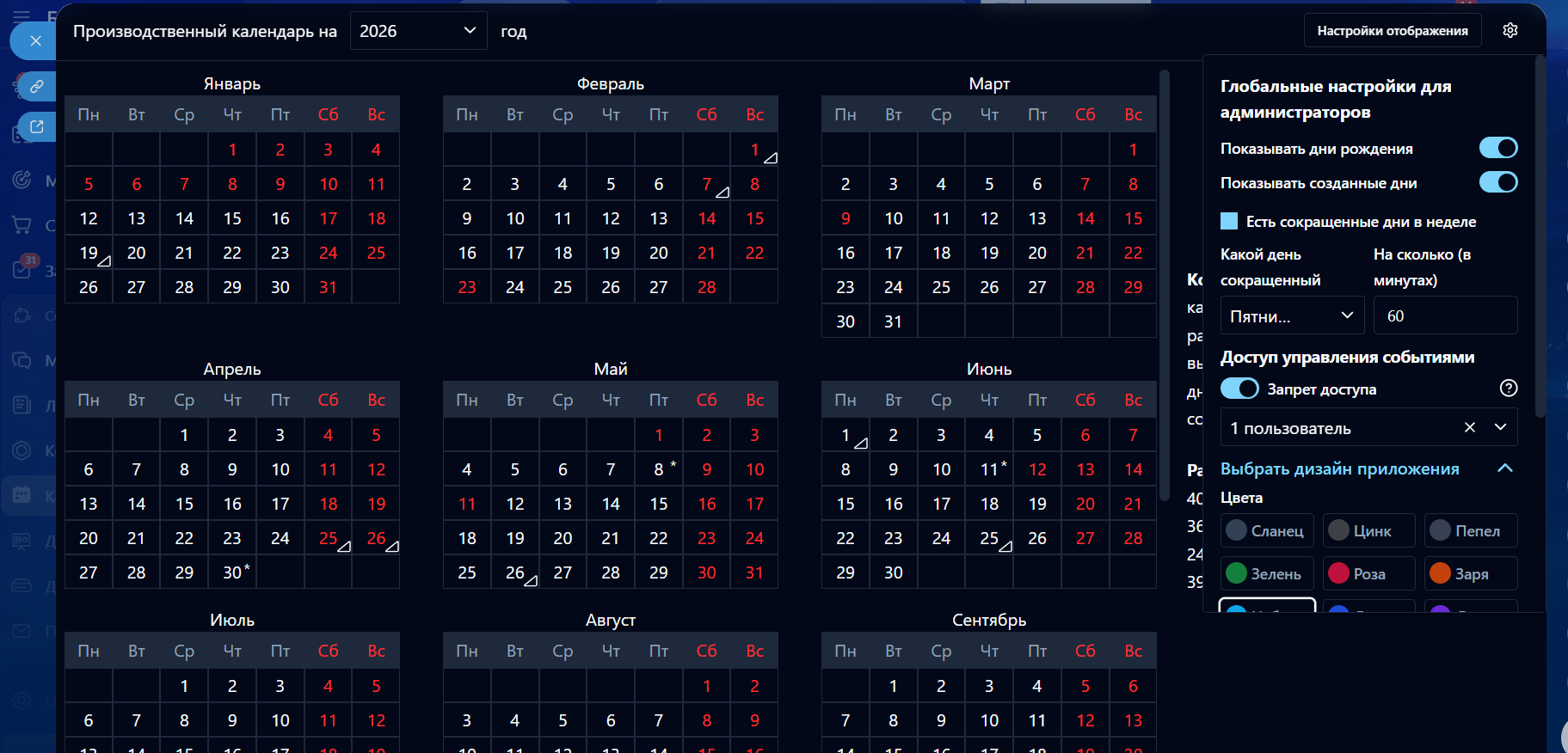Screen dimensions: 1568x753
Task: Clear the '1 пользователь' selection with X
Action: (x=1470, y=427)
